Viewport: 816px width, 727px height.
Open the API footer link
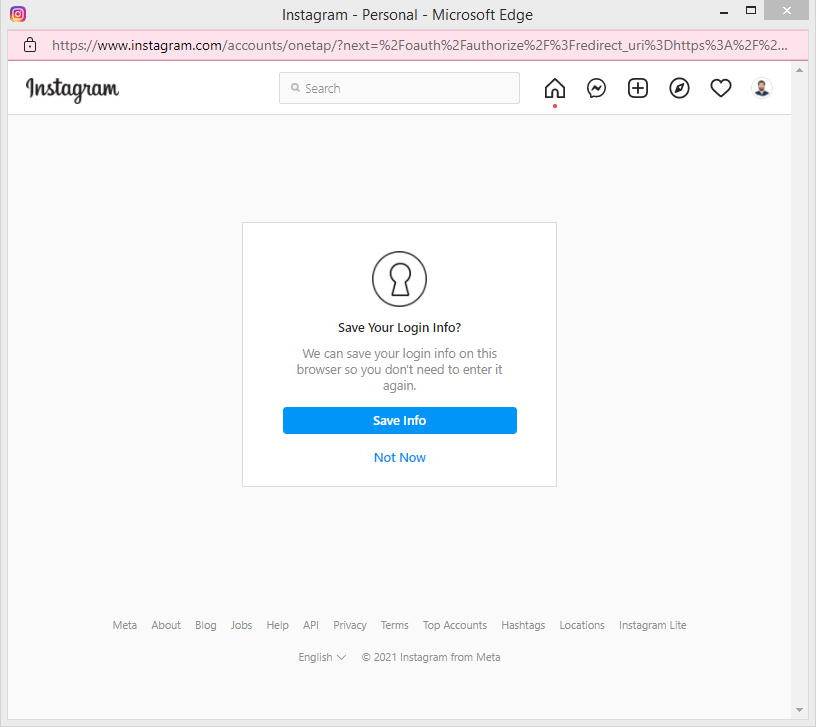311,625
